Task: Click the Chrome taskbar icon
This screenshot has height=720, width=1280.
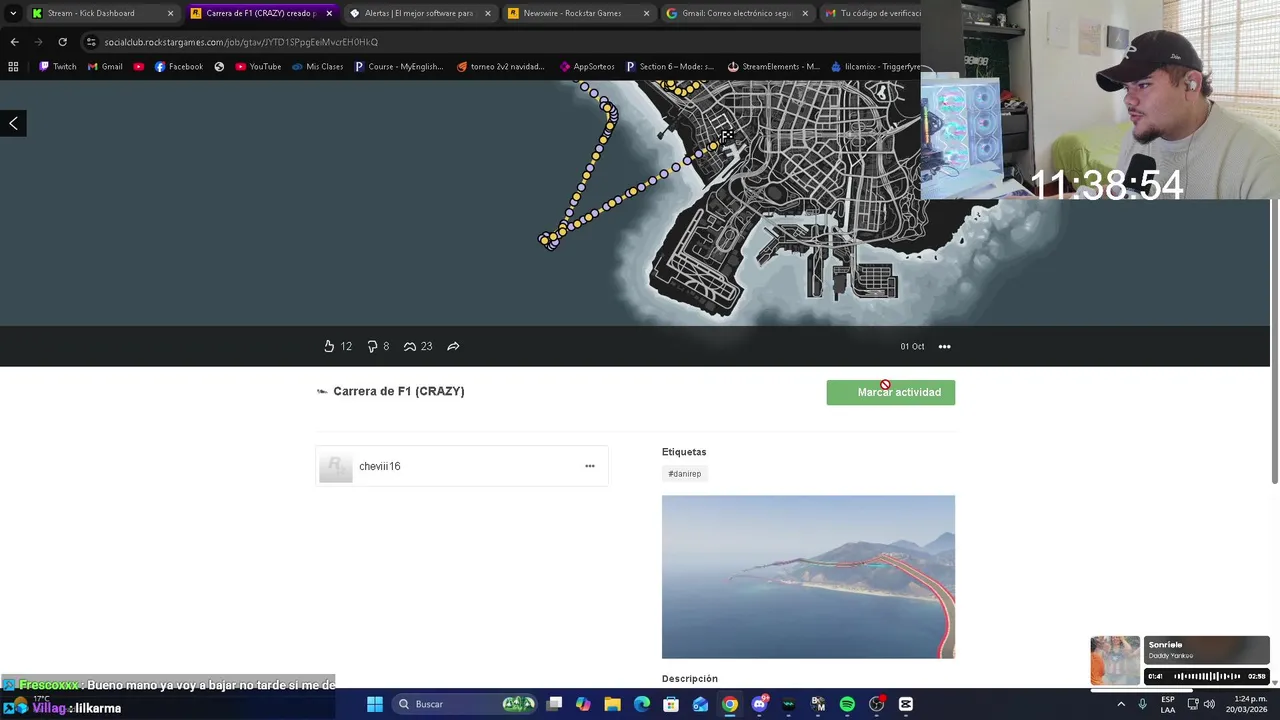Action: pyautogui.click(x=730, y=704)
